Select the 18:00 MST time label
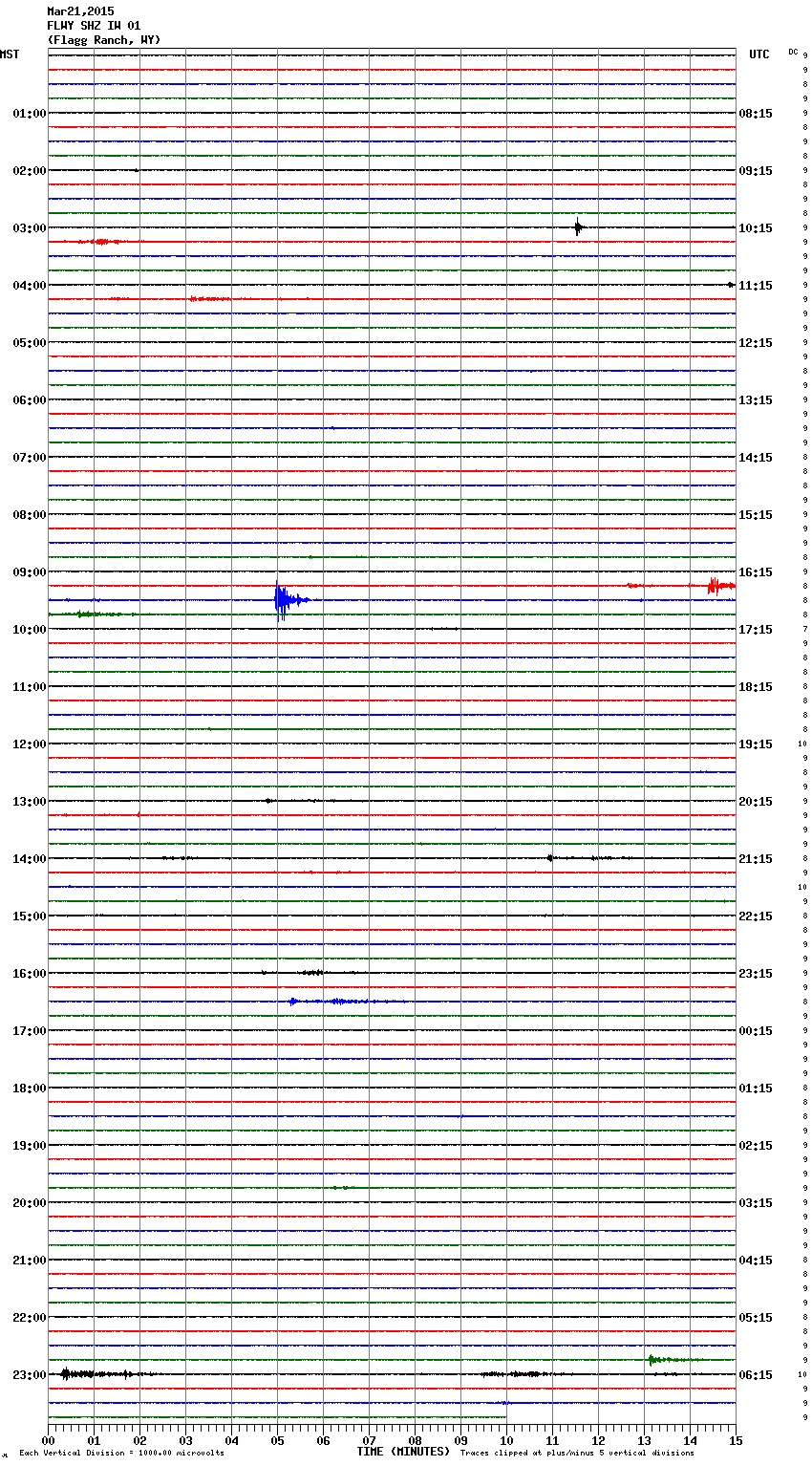The image size is (812, 1466). click(x=30, y=1089)
